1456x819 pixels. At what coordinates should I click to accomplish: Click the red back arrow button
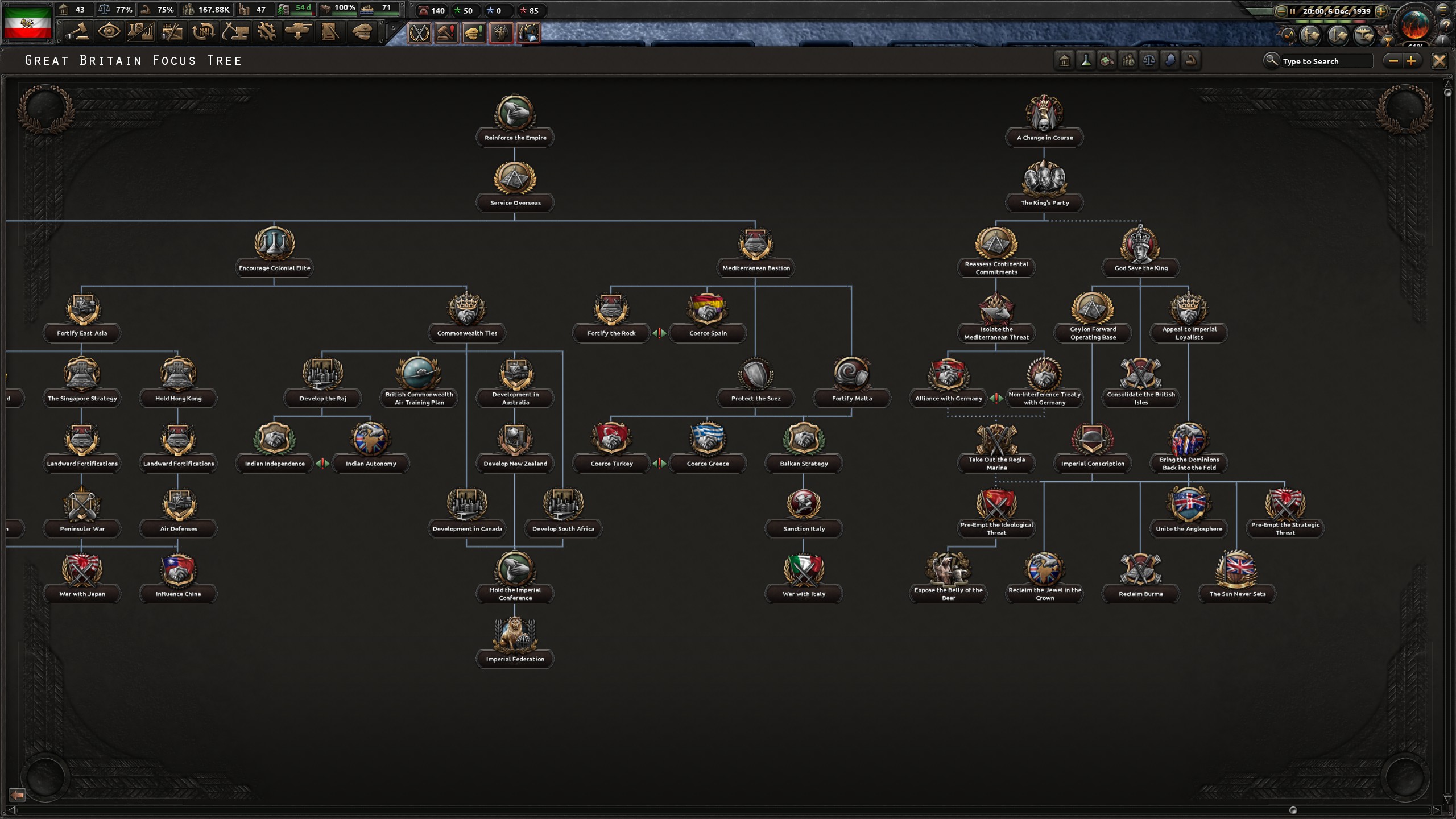click(x=17, y=794)
